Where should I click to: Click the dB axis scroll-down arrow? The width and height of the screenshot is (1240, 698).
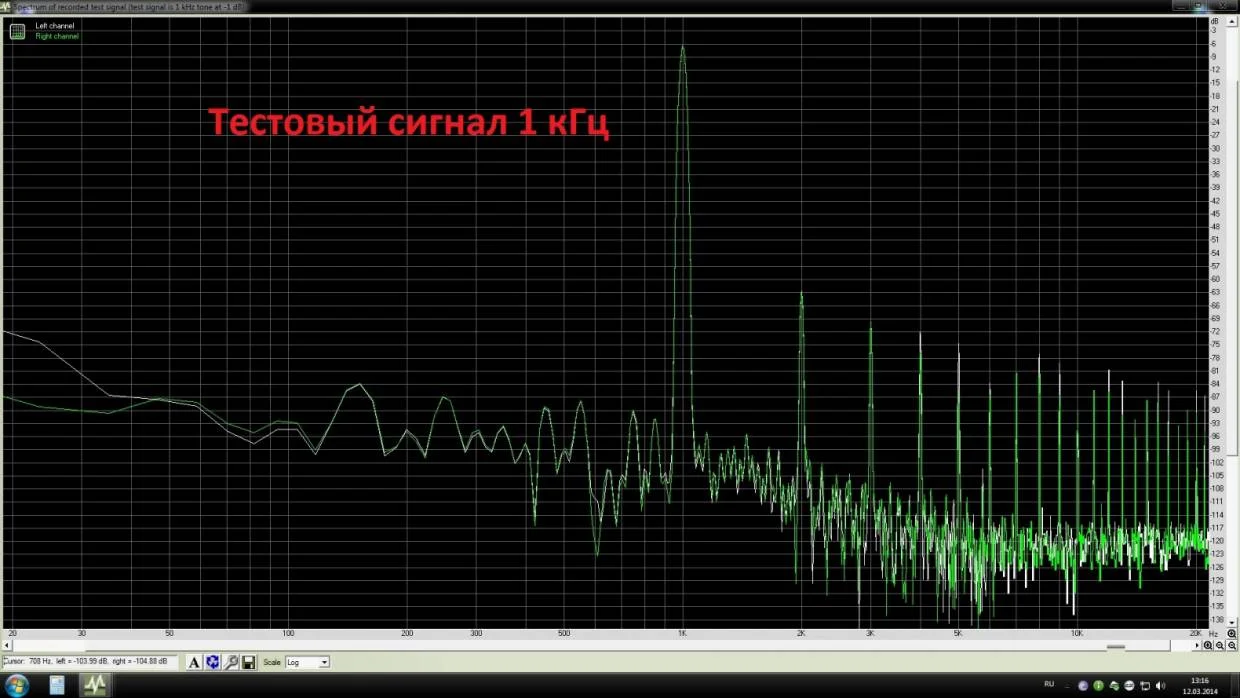[x=1231, y=622]
